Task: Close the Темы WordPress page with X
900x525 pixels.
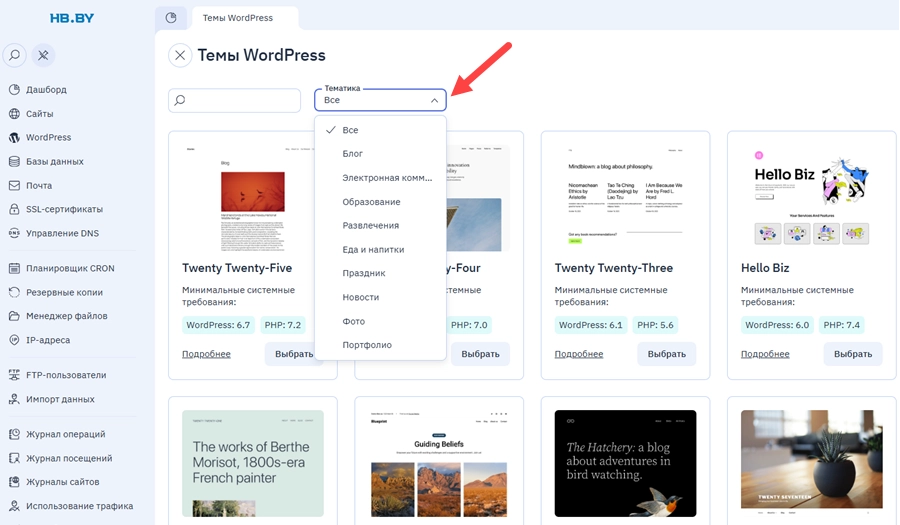Action: coord(180,55)
